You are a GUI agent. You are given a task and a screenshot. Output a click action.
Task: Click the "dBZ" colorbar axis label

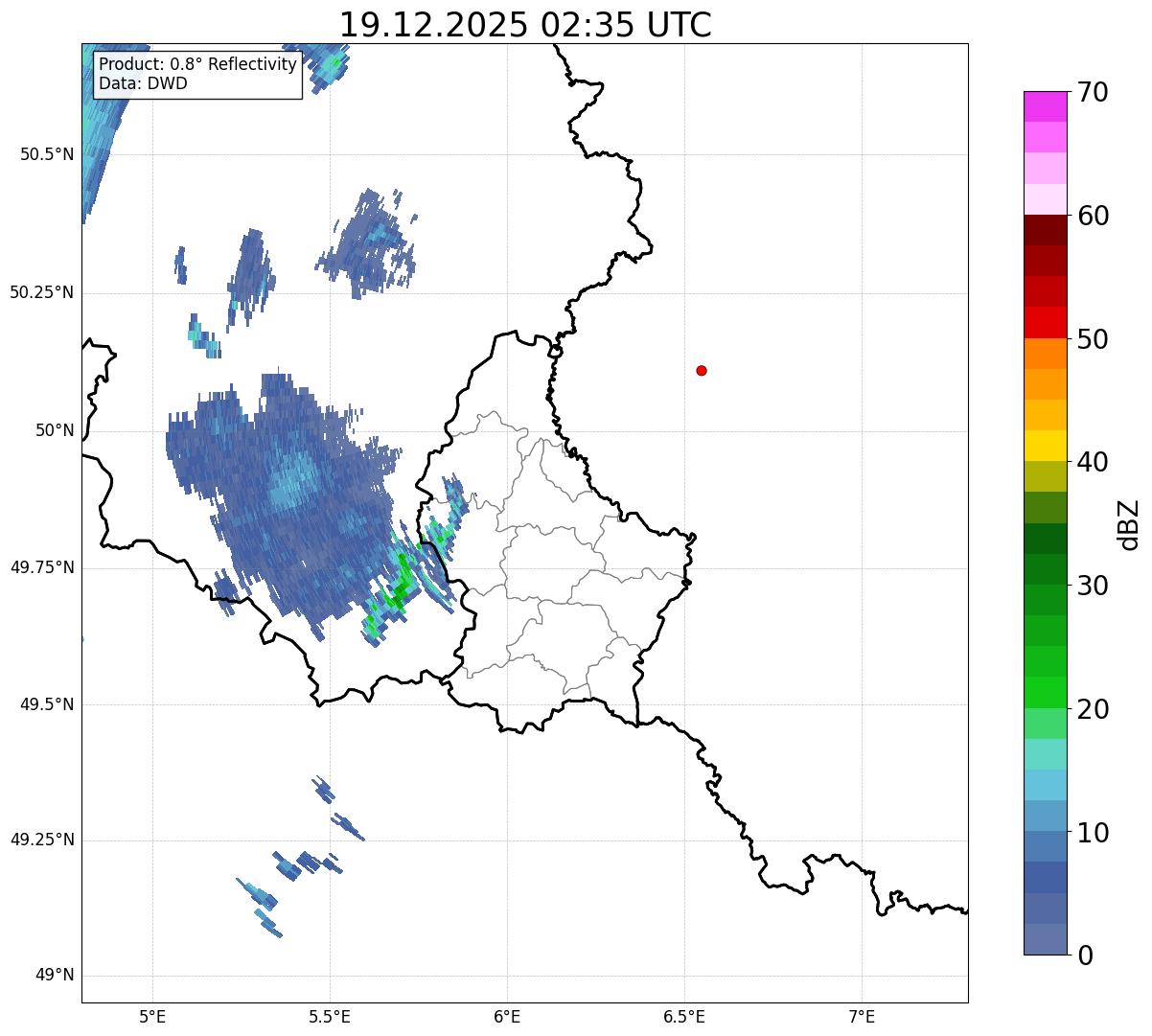tap(1130, 523)
